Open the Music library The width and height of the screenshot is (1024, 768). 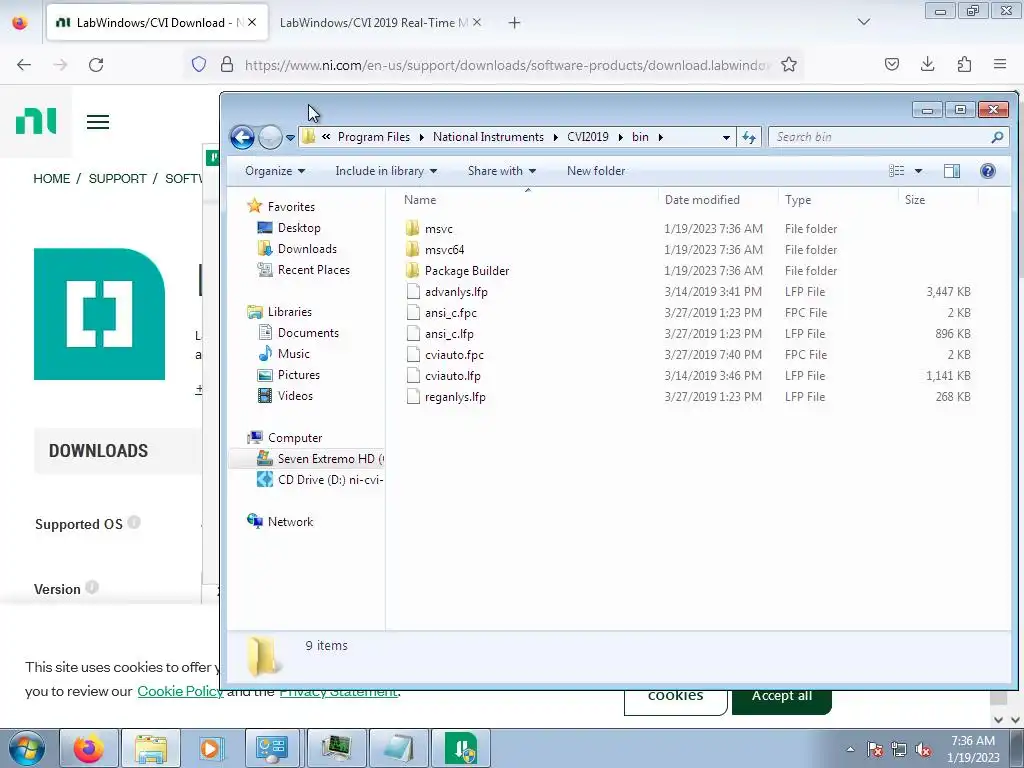[x=293, y=354]
